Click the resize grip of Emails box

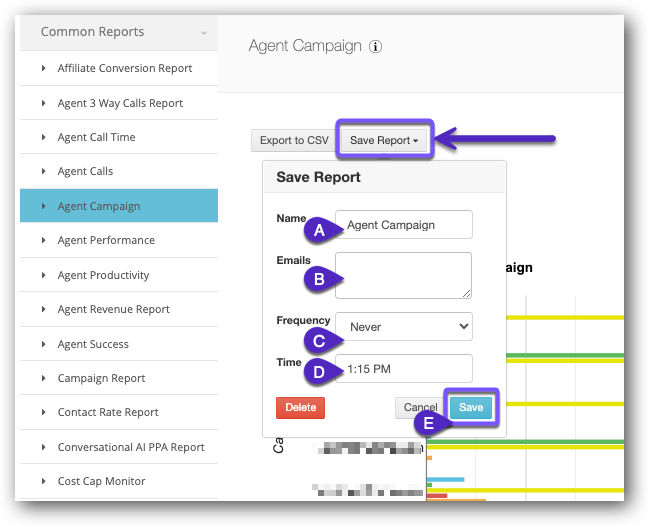(466, 293)
